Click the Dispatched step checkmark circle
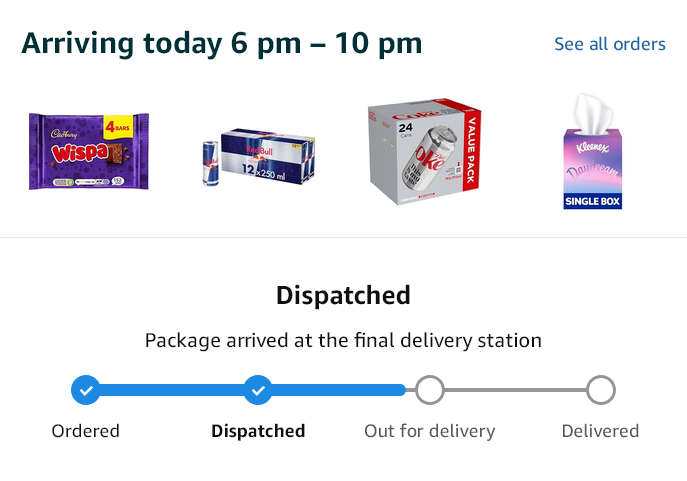This screenshot has height=481, width=687. tap(258, 390)
